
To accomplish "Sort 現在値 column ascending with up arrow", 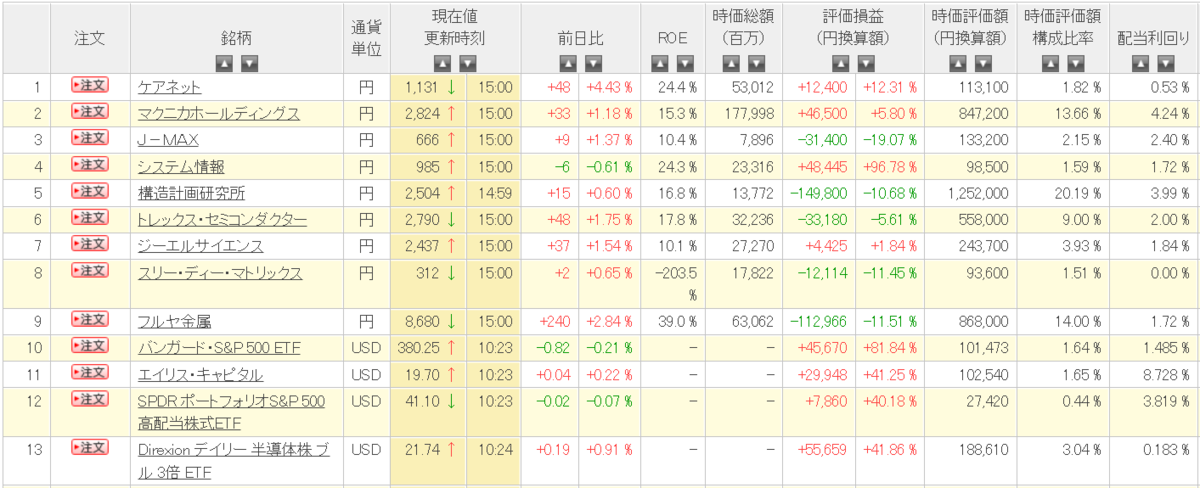I will pyautogui.click(x=444, y=63).
